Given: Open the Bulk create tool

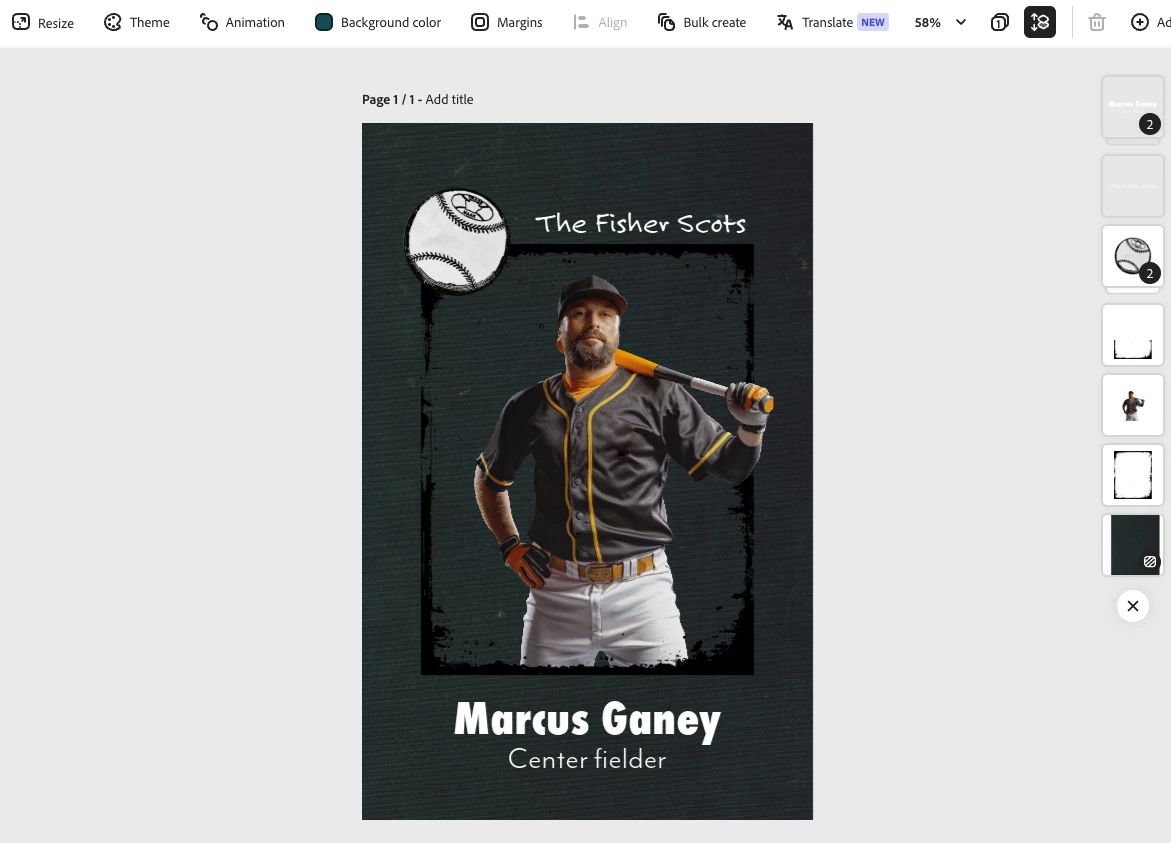Looking at the screenshot, I should (x=701, y=22).
